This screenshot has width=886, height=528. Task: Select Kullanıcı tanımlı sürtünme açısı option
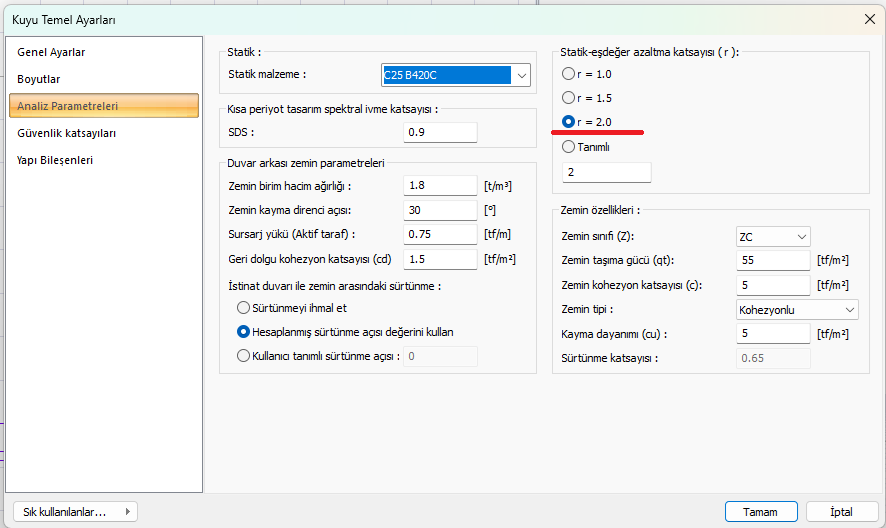243,356
